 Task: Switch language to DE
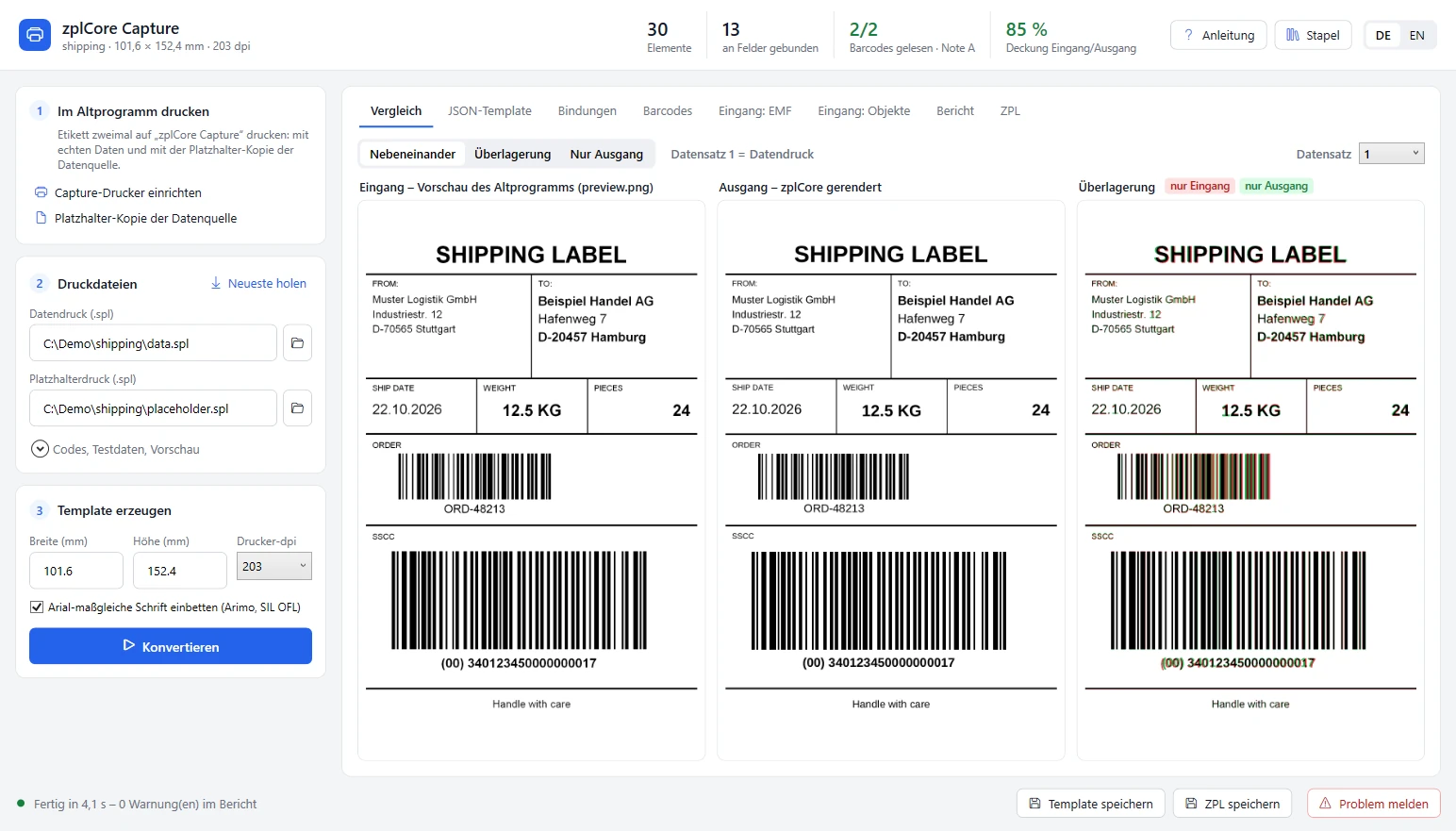(x=1383, y=35)
